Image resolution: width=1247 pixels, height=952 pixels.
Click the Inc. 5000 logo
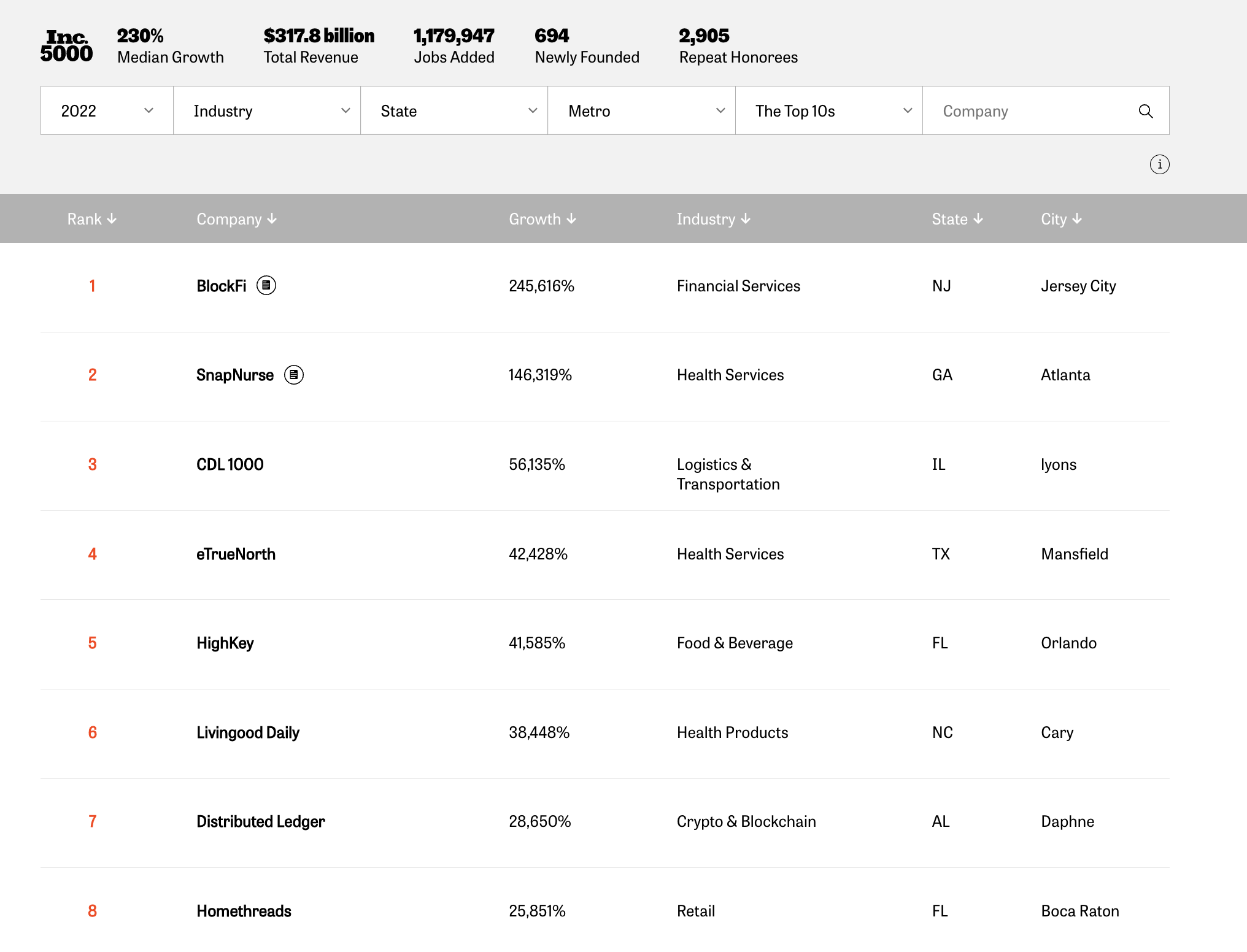pyautogui.click(x=66, y=46)
